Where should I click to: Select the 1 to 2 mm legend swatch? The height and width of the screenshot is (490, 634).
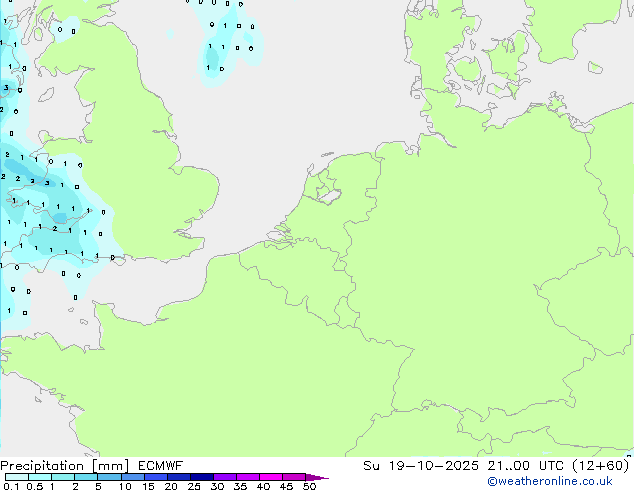click(63, 477)
